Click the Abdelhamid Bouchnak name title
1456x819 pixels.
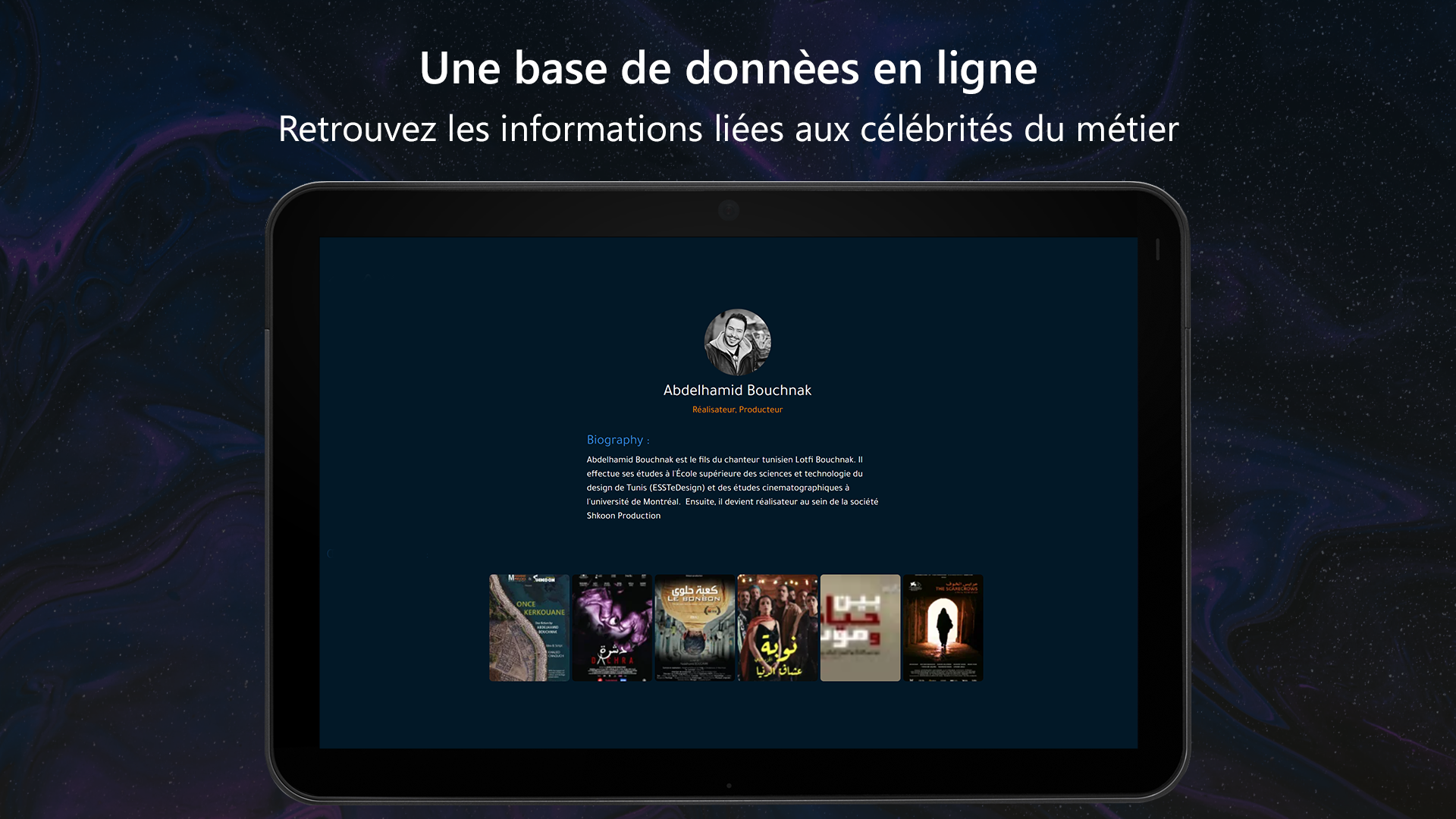pos(737,391)
